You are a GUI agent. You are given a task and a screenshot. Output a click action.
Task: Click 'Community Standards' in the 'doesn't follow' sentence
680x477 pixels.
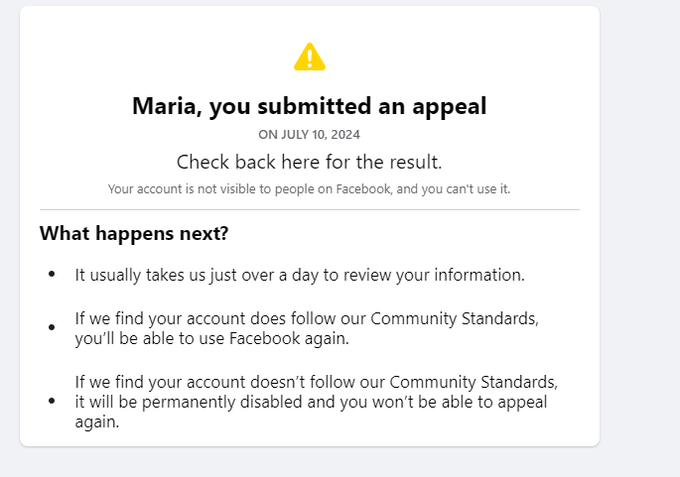click(x=473, y=382)
